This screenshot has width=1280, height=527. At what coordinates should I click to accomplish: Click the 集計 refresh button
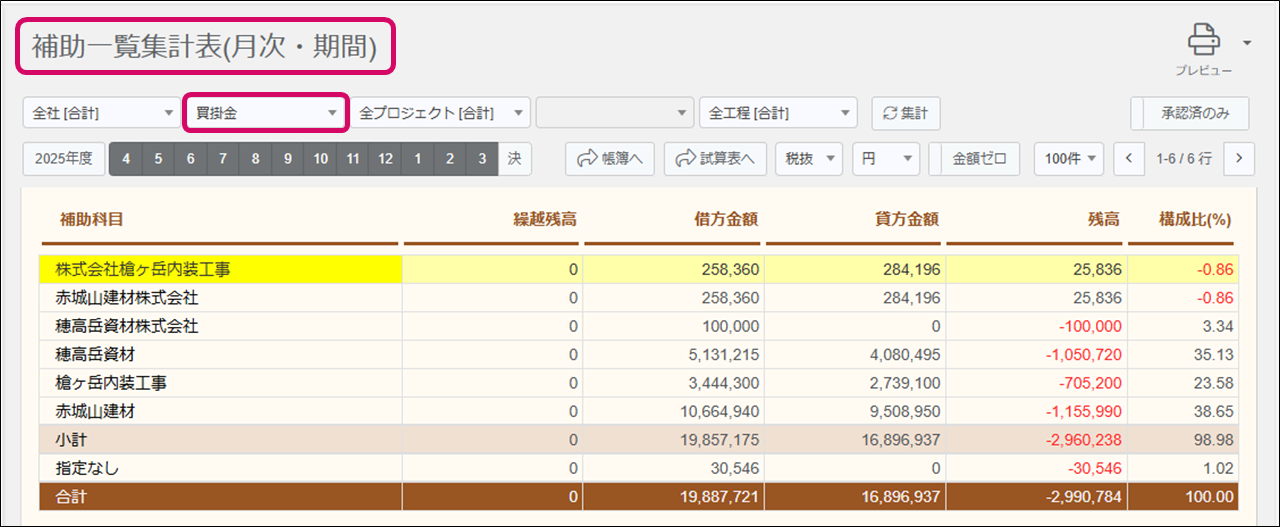coord(906,113)
